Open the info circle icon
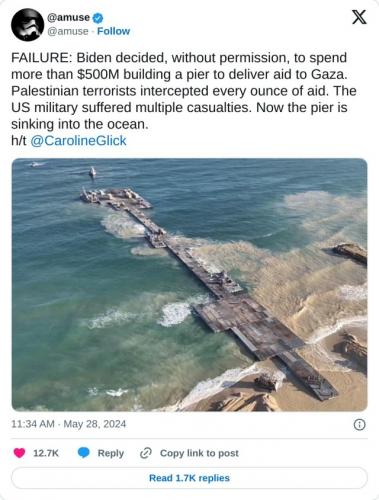 click(x=359, y=424)
